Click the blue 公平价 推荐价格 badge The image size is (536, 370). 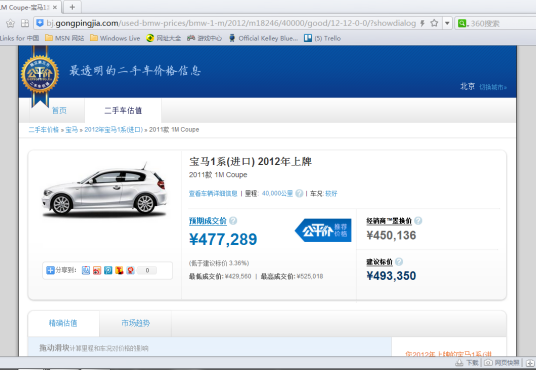point(323,230)
